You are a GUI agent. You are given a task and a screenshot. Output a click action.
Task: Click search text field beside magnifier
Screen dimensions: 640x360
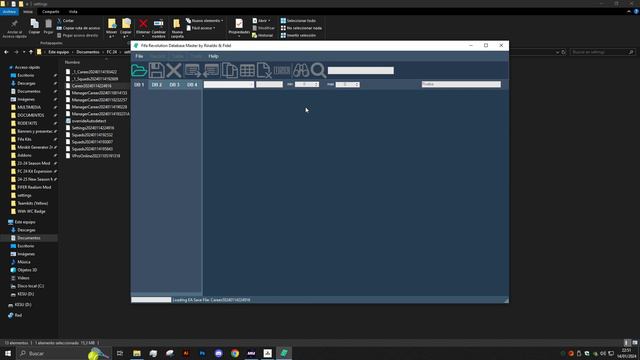pyautogui.click(x=361, y=71)
